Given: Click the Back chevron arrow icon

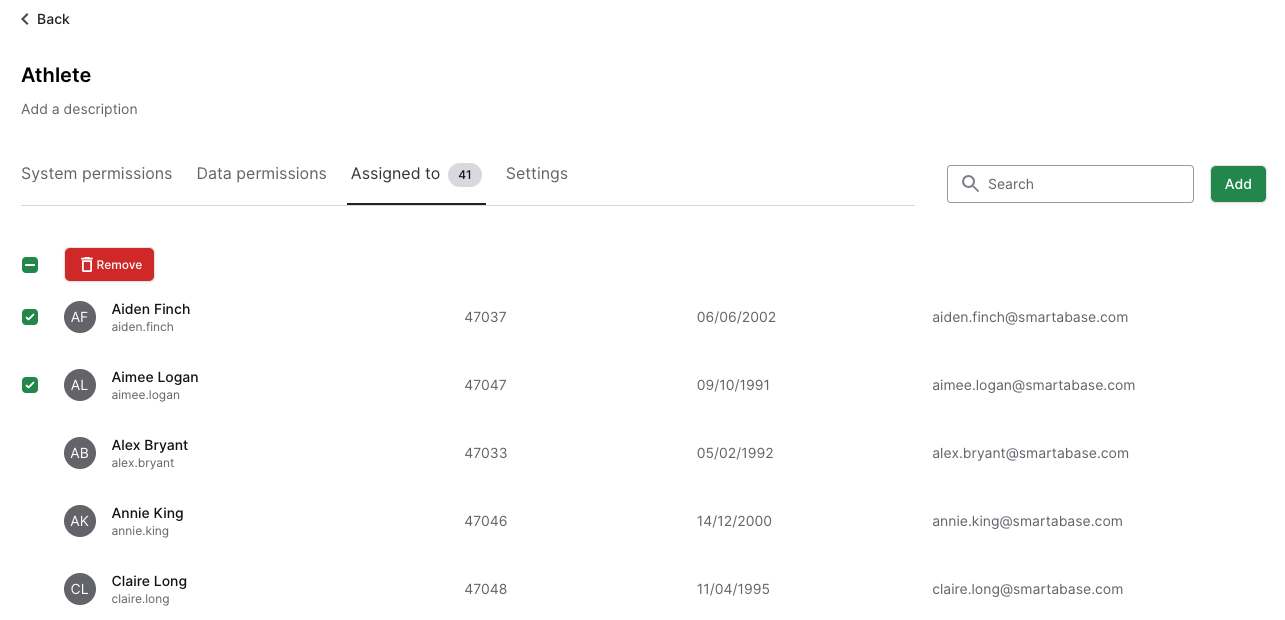Looking at the screenshot, I should coord(26,19).
